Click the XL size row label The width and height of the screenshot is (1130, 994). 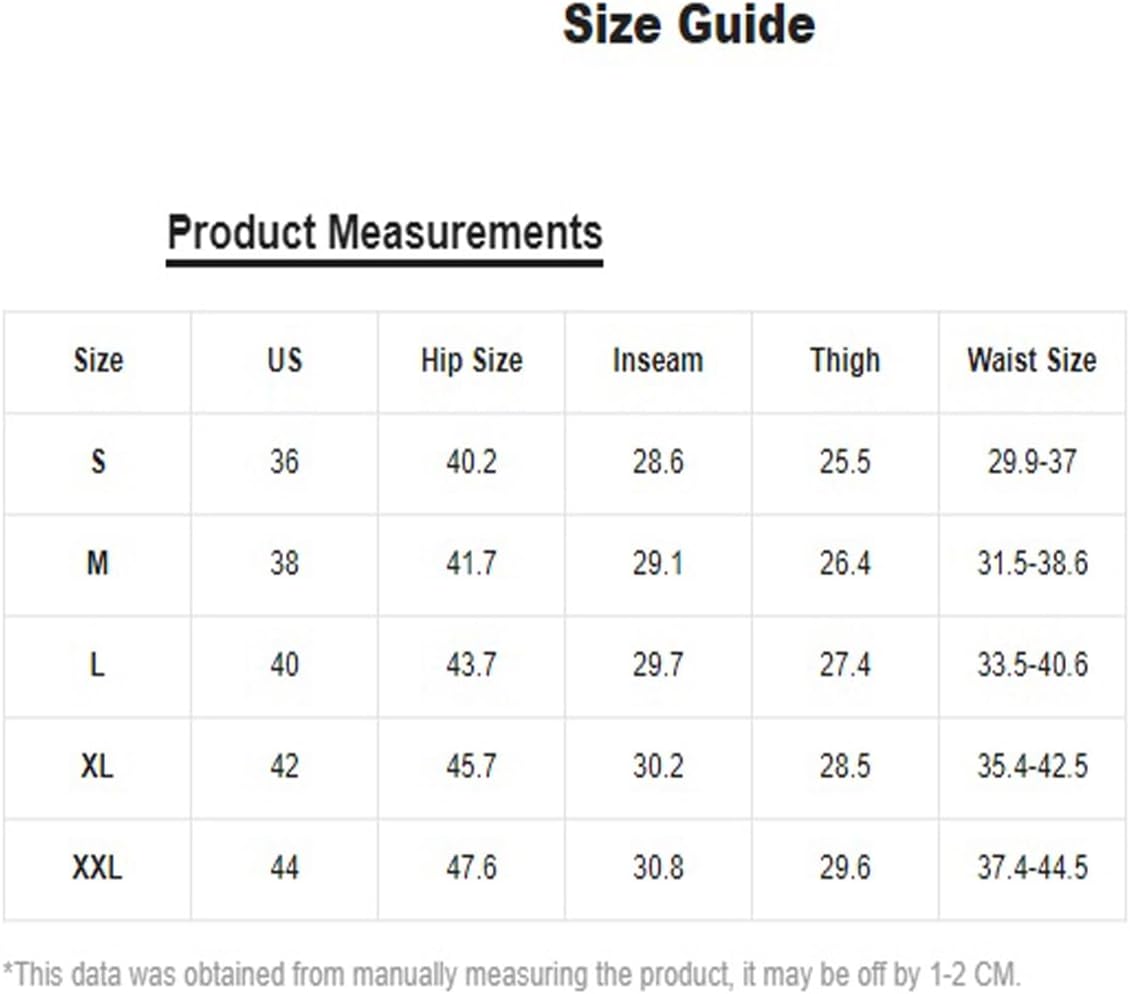(97, 766)
